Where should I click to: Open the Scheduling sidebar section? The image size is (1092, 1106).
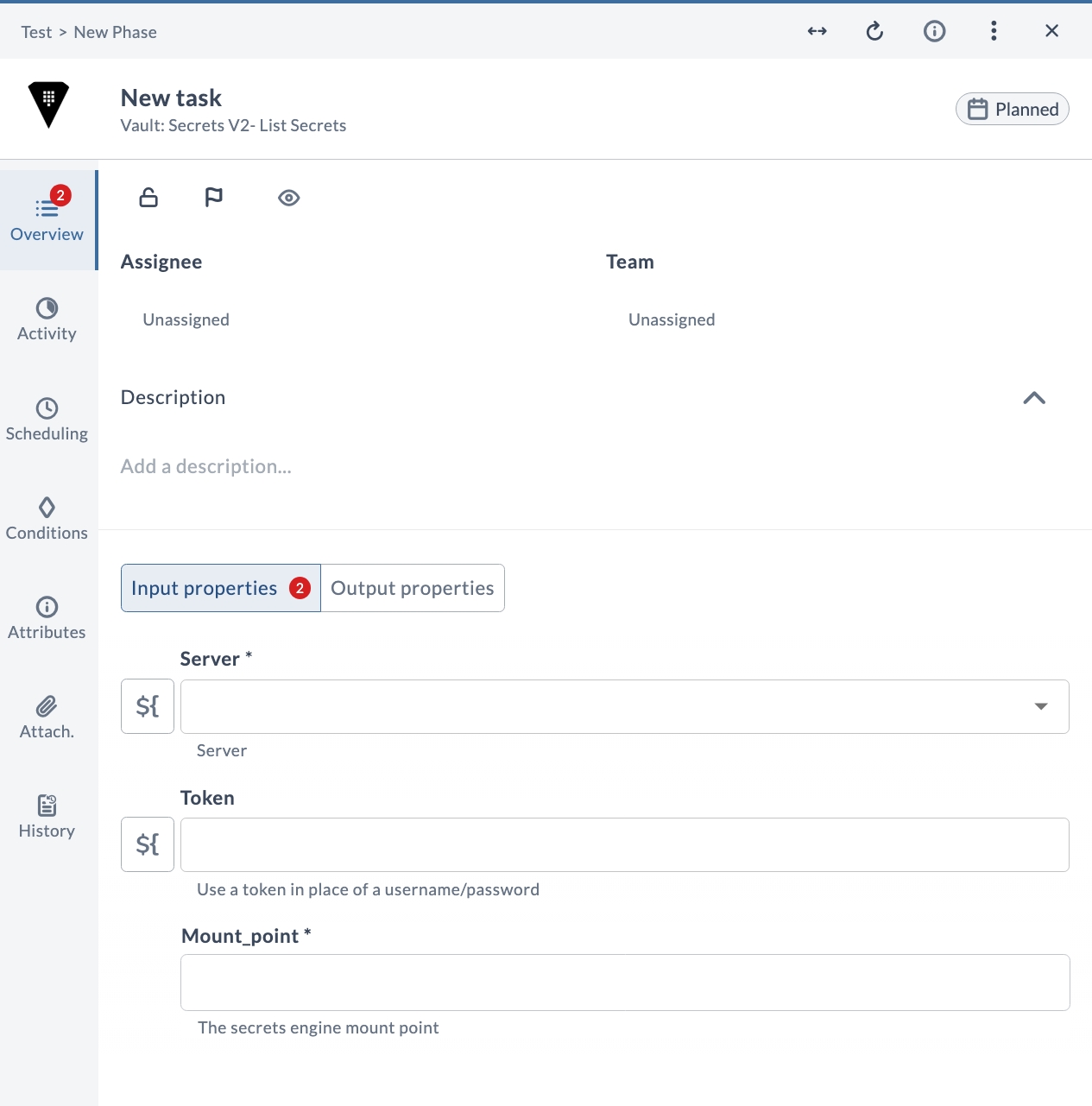coord(47,420)
